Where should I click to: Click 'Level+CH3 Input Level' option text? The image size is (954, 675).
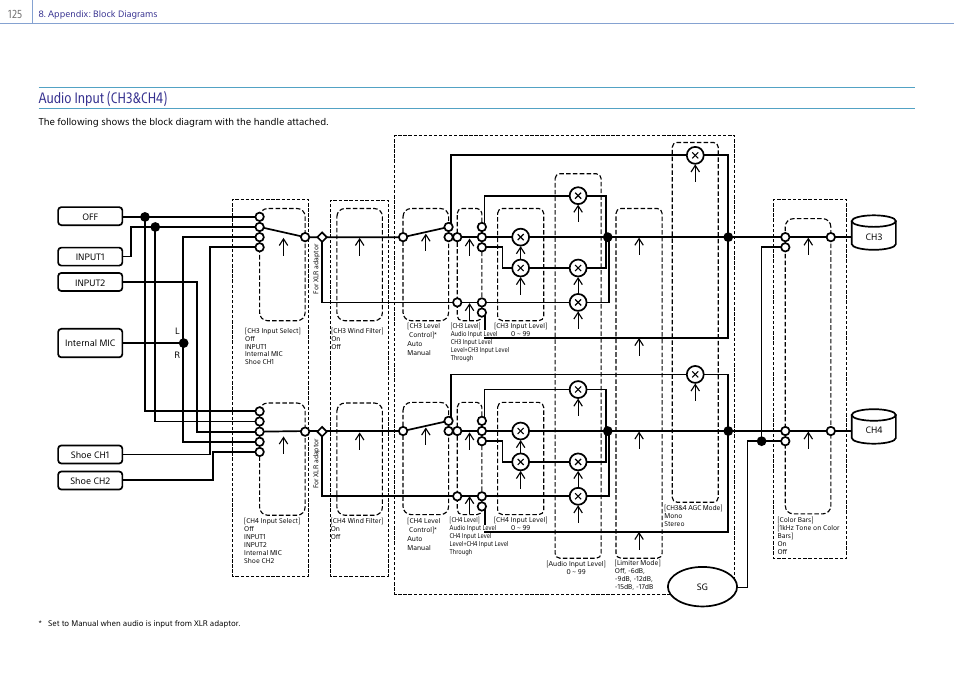coord(480,349)
